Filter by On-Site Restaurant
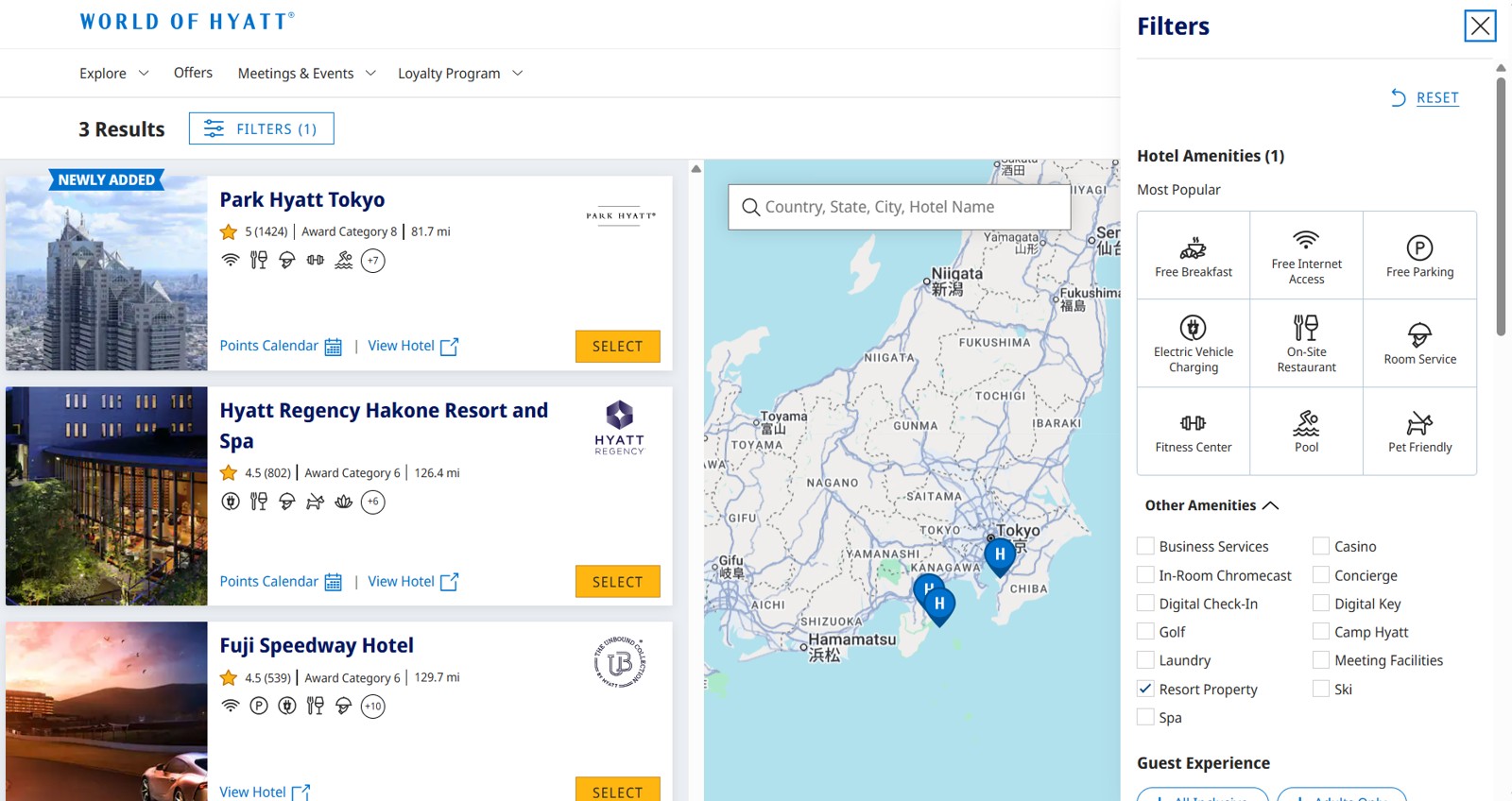The image size is (1512, 801). coord(1306,344)
